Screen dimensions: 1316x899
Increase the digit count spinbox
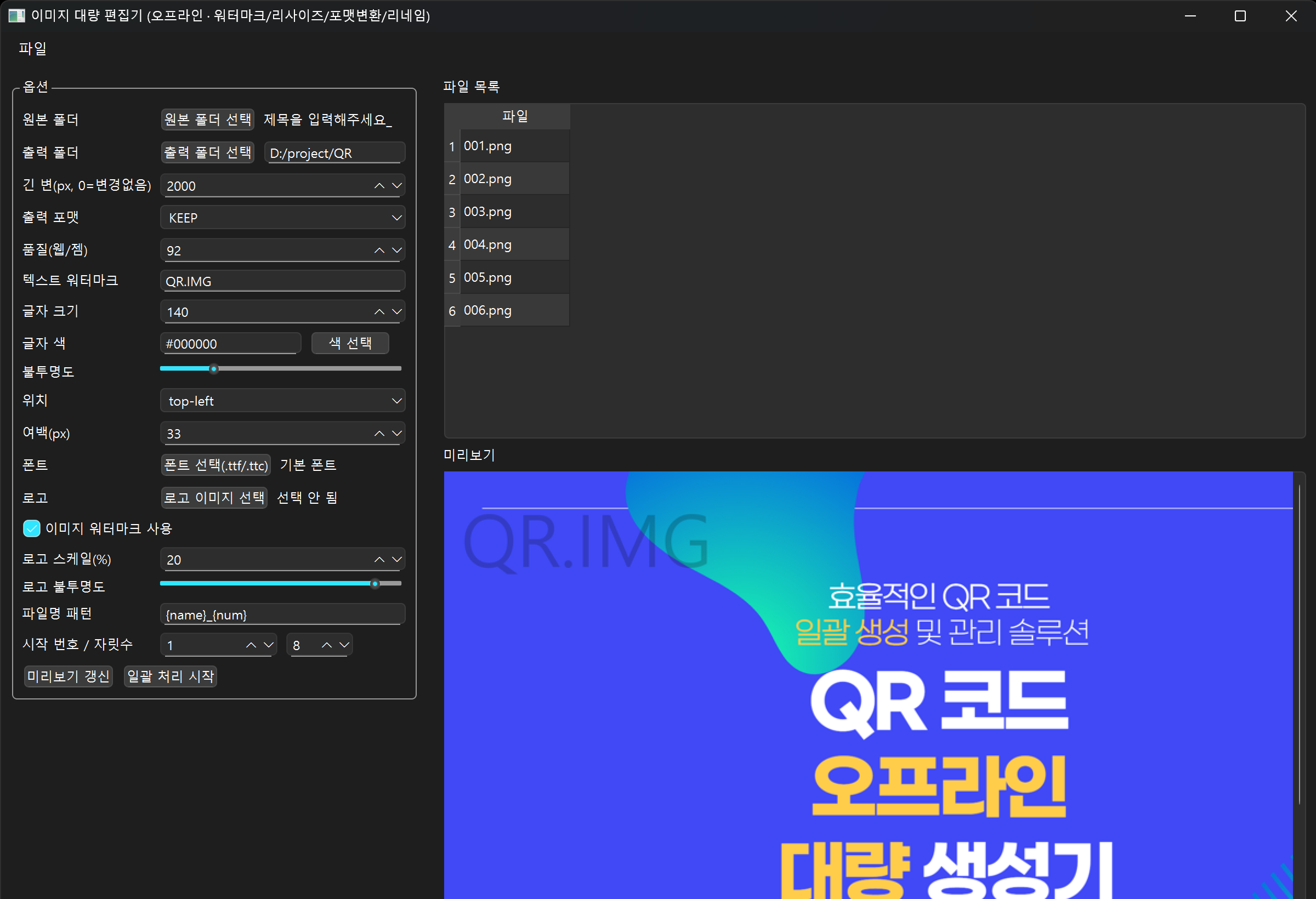[327, 645]
